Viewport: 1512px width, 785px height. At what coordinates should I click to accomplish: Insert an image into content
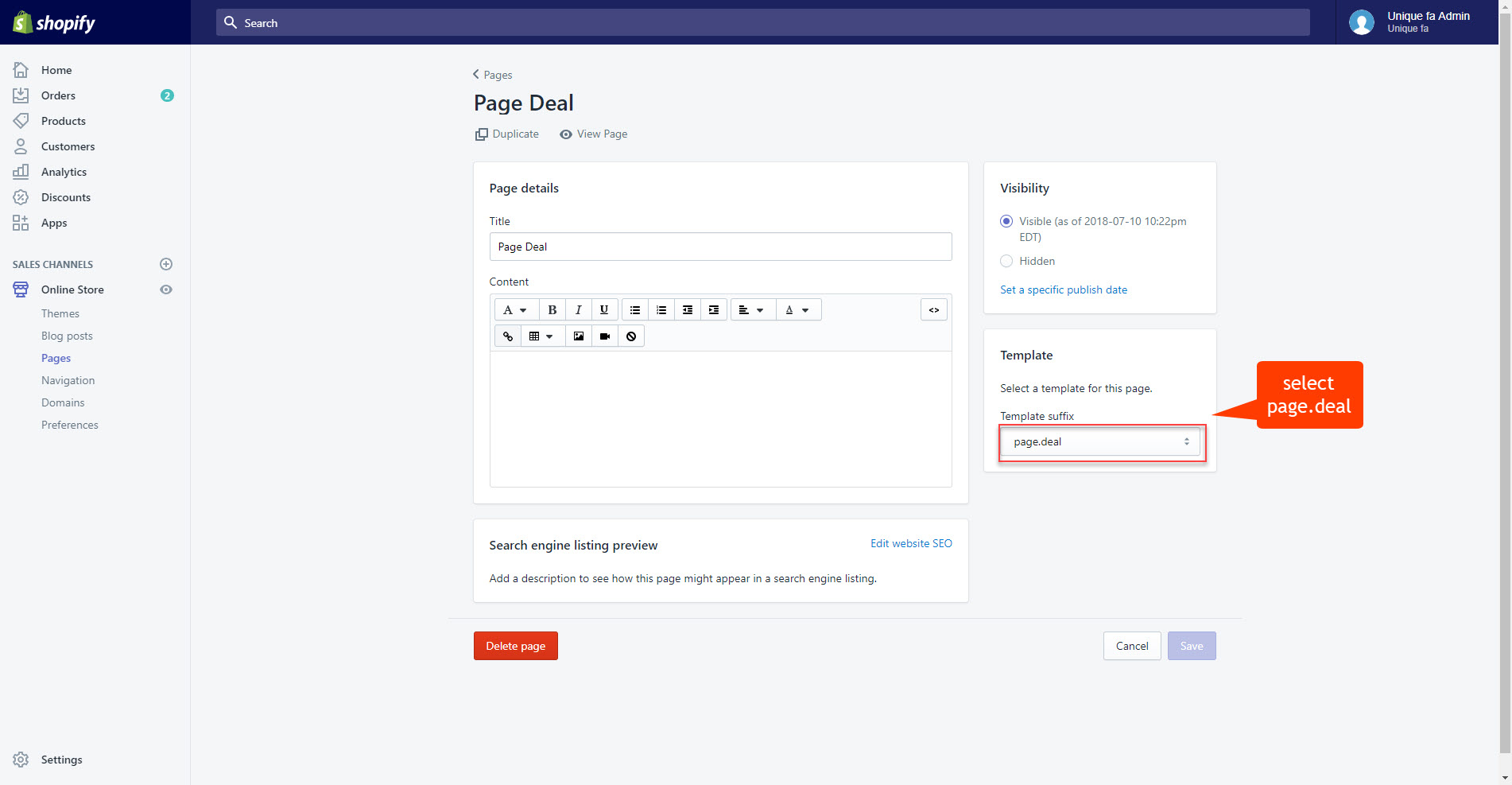coord(579,336)
